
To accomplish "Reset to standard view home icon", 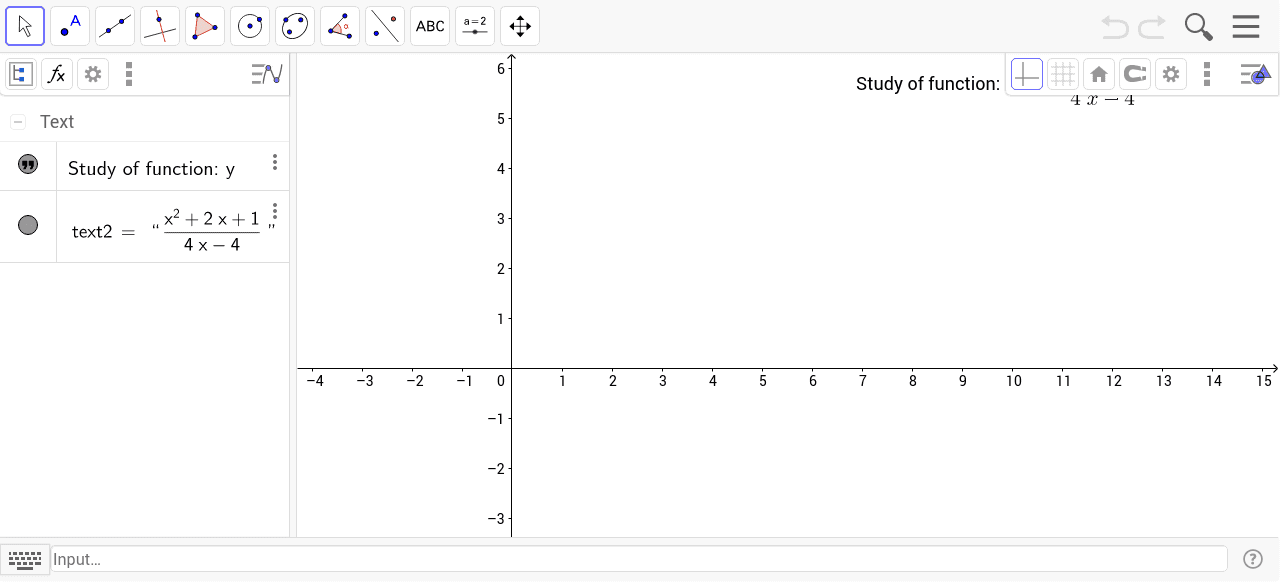I will tap(1099, 74).
